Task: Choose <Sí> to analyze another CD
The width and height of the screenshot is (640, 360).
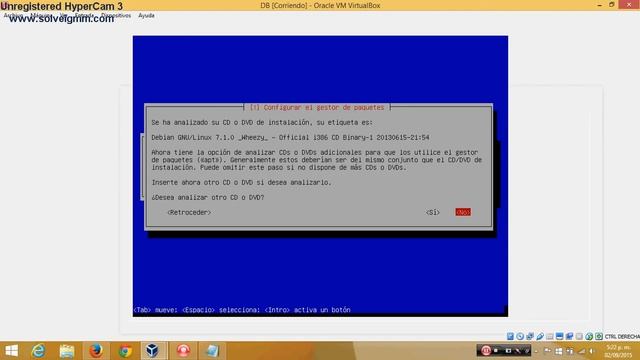Action: click(x=433, y=212)
